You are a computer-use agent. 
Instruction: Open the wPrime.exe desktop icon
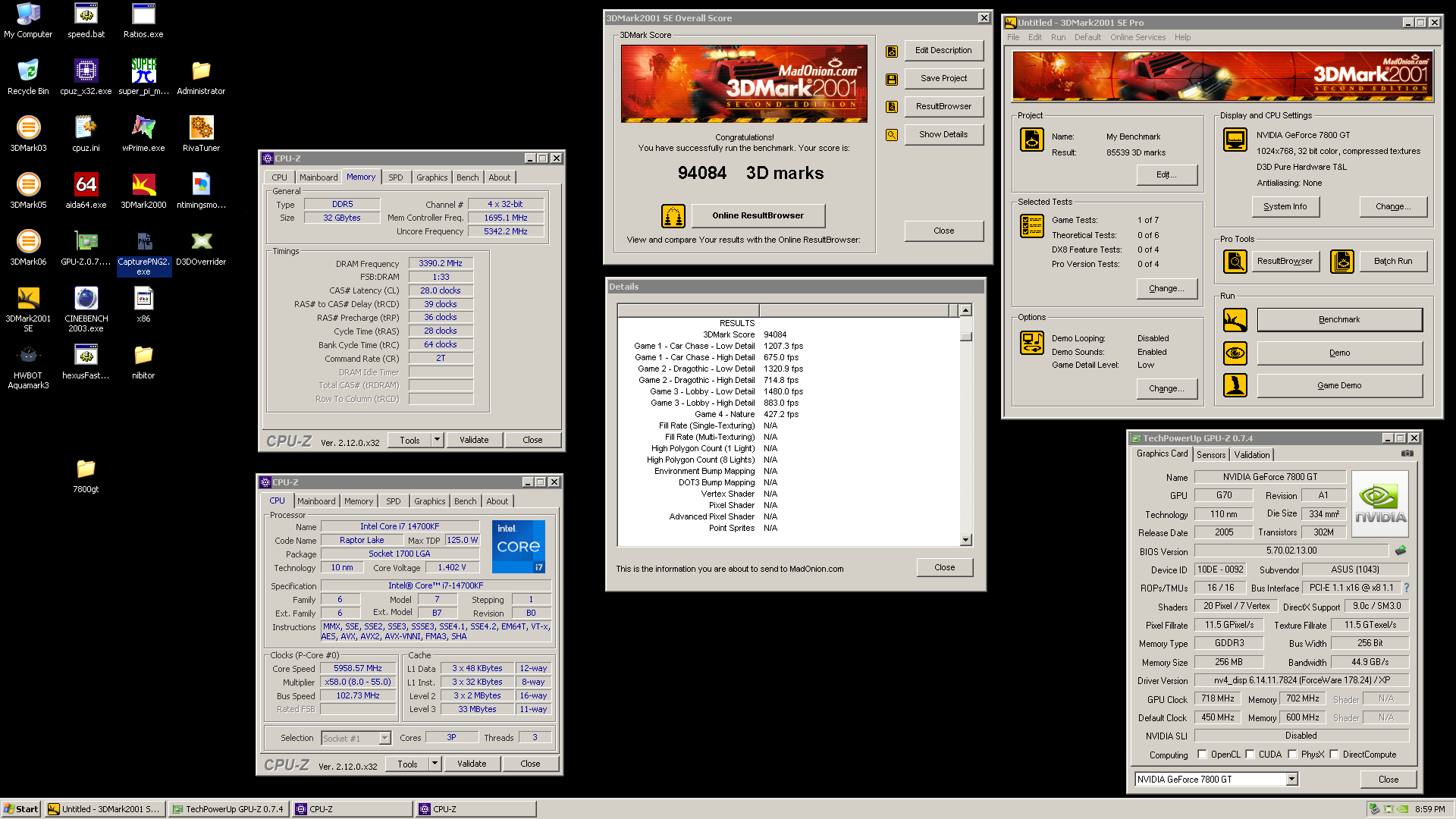143,134
